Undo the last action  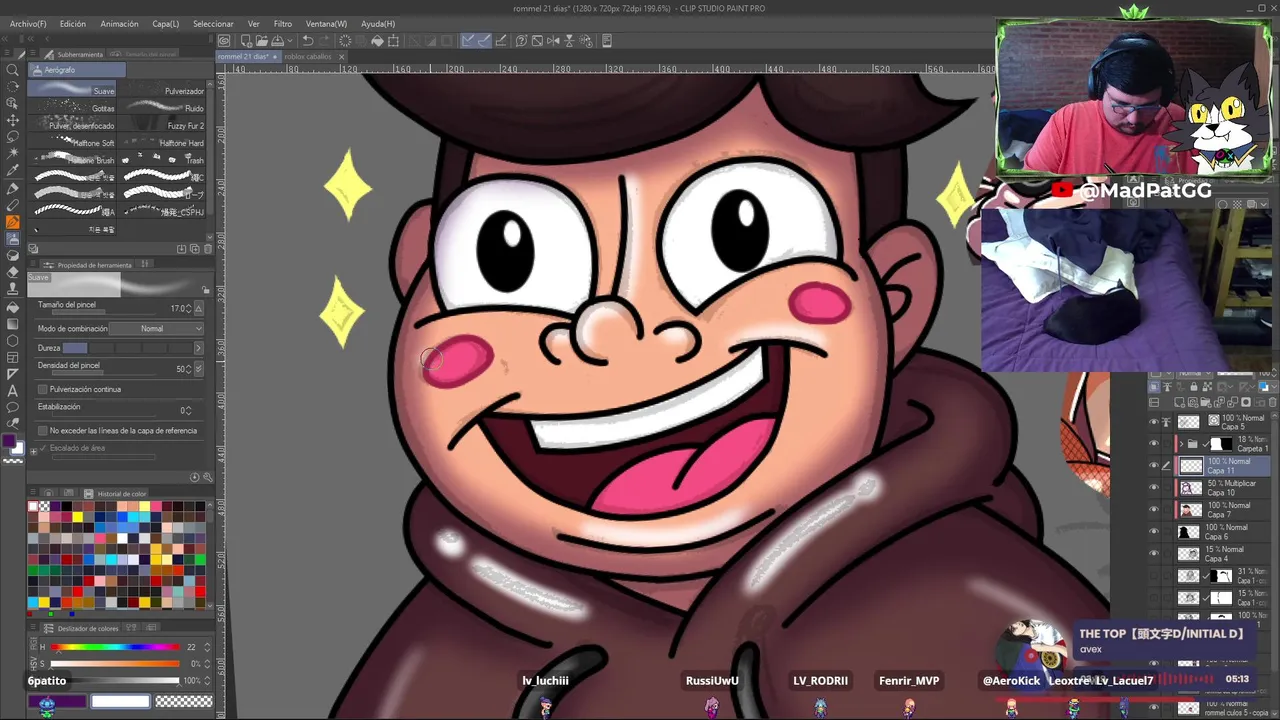tap(308, 41)
